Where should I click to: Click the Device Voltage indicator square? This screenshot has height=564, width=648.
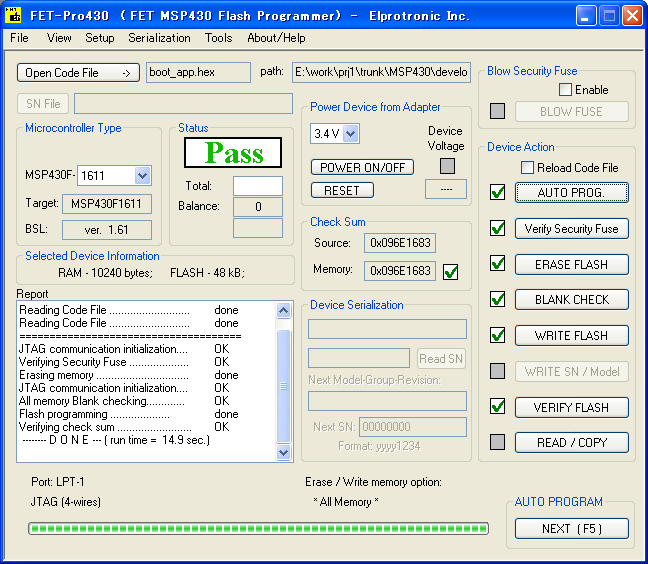pyautogui.click(x=447, y=166)
